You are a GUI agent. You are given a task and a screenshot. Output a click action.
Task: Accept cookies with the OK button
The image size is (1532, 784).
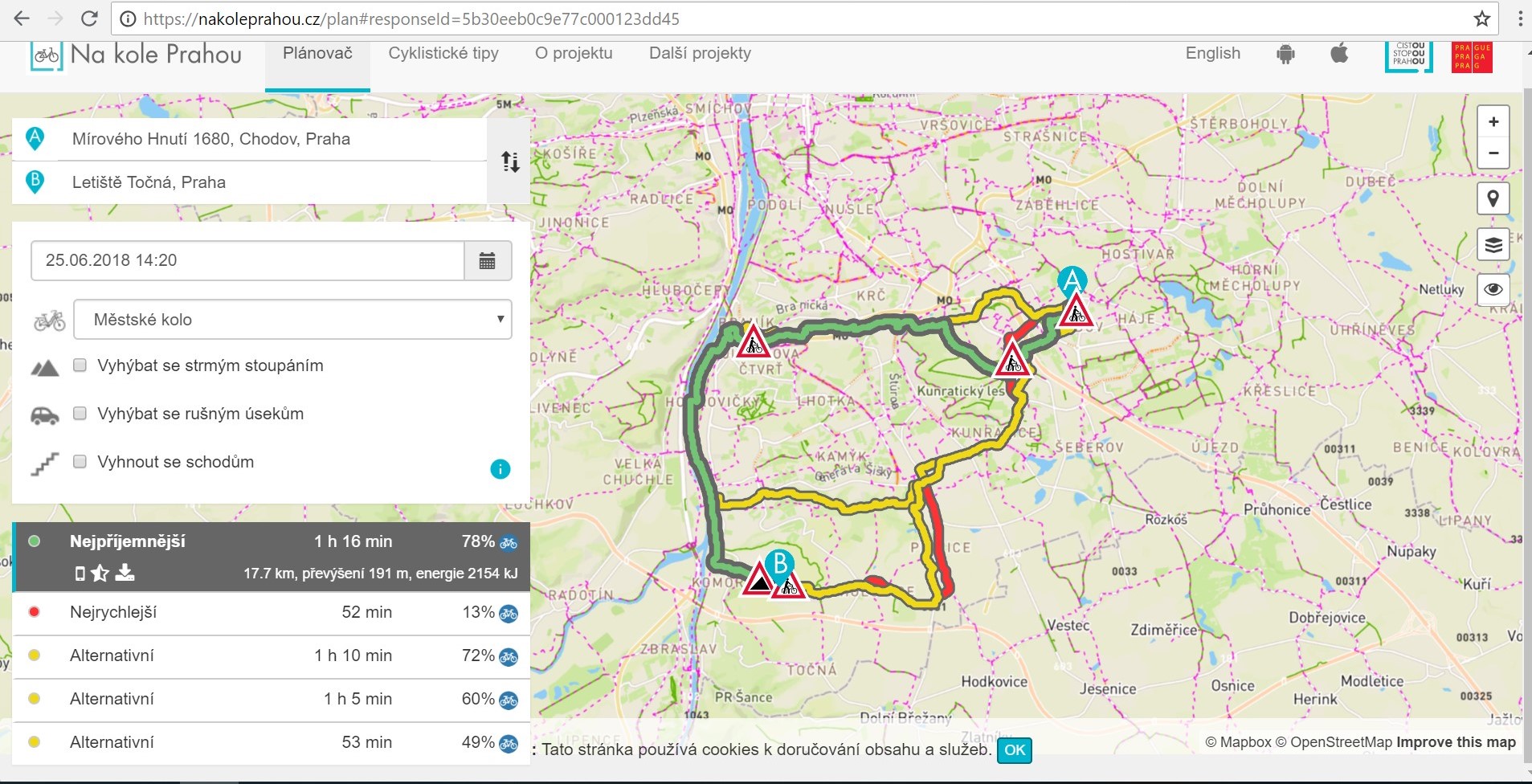pyautogui.click(x=1014, y=750)
